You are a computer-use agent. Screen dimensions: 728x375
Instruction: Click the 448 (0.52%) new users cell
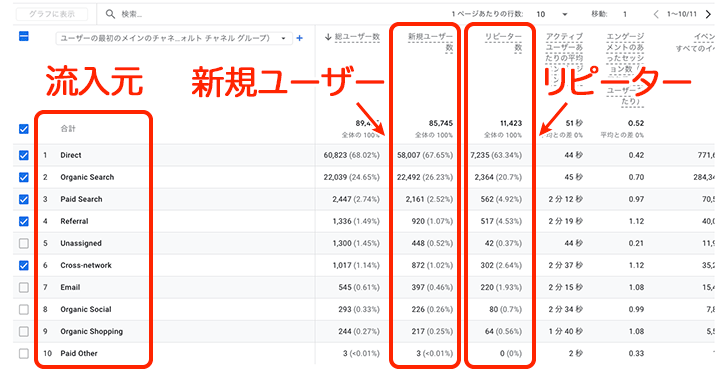[432, 243]
